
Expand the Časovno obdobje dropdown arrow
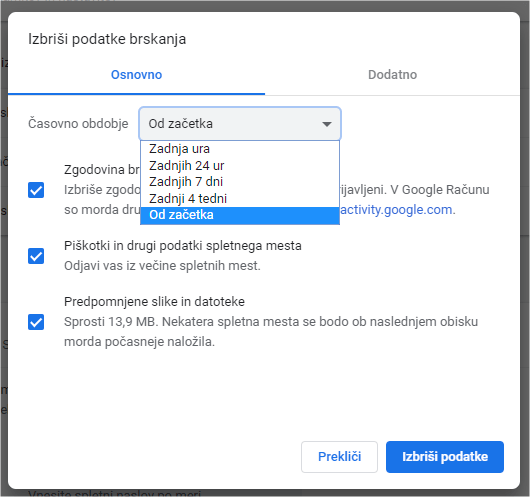327,124
